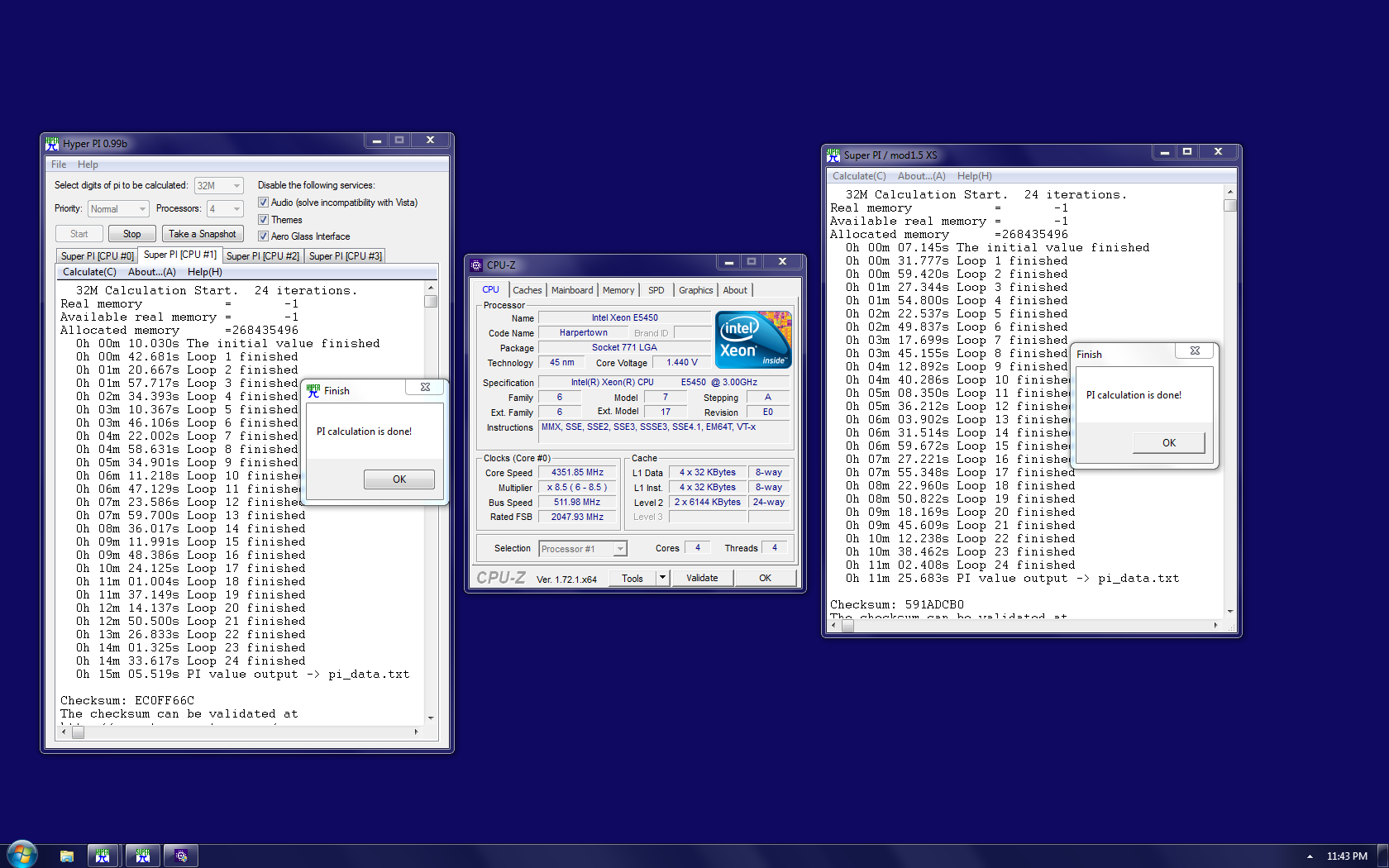Click the taskbar clock showing 11:43 PM
This screenshot has height=868, width=1389.
pyautogui.click(x=1348, y=856)
